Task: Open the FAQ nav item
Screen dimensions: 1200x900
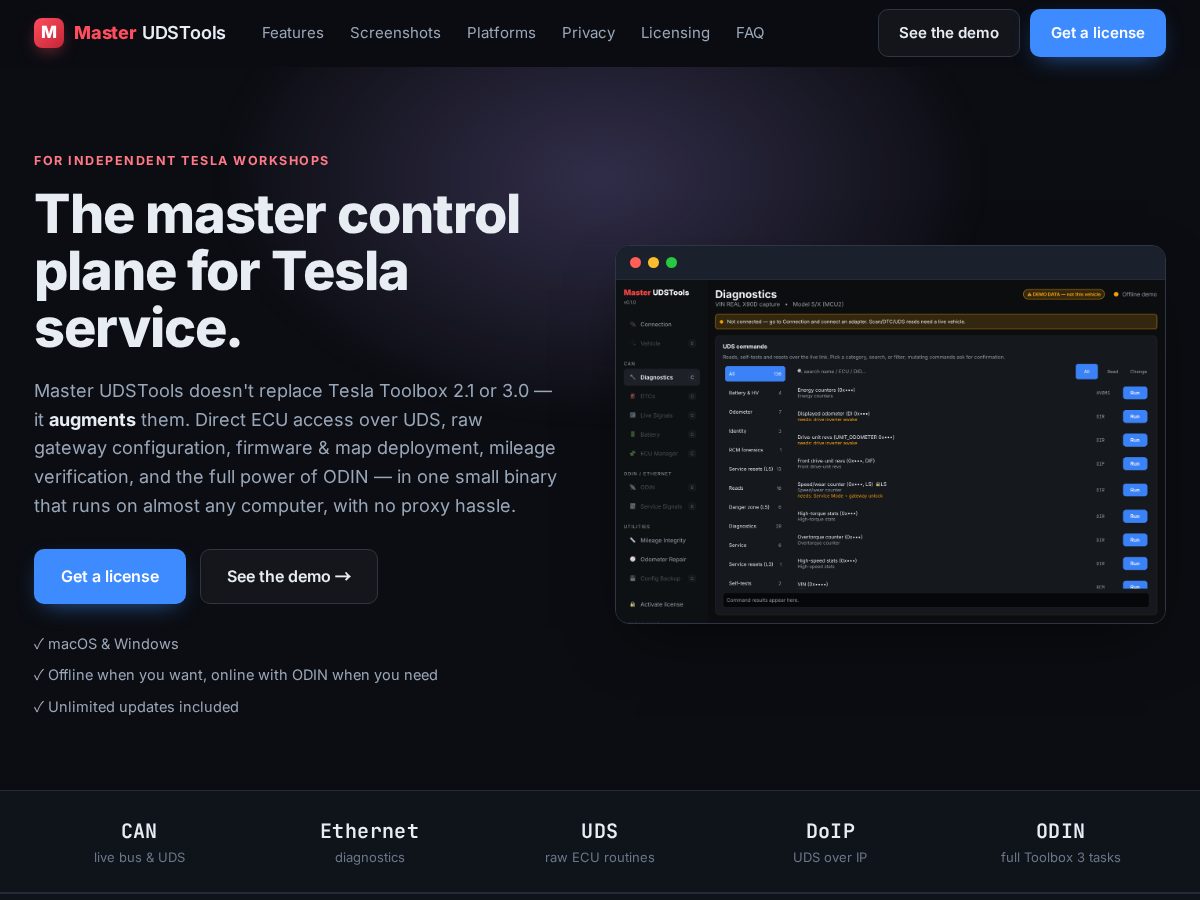Action: coord(750,33)
